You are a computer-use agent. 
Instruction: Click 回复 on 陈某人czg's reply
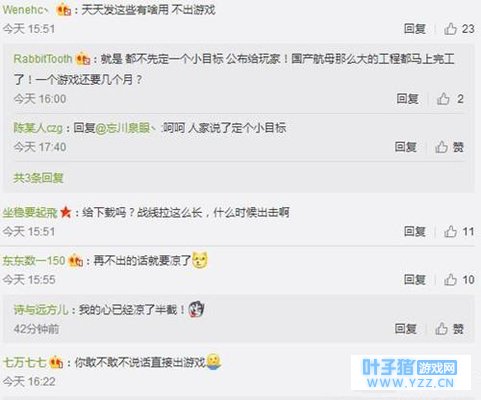(x=406, y=147)
